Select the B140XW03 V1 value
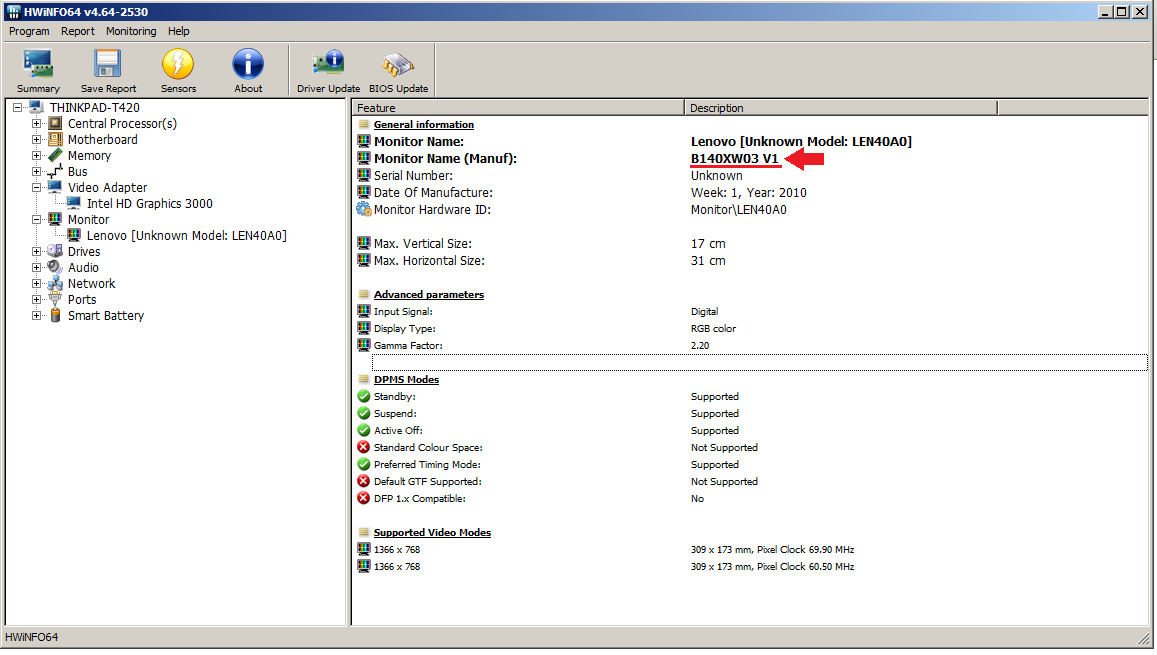Screen dimensions: 1157x655 (734, 159)
